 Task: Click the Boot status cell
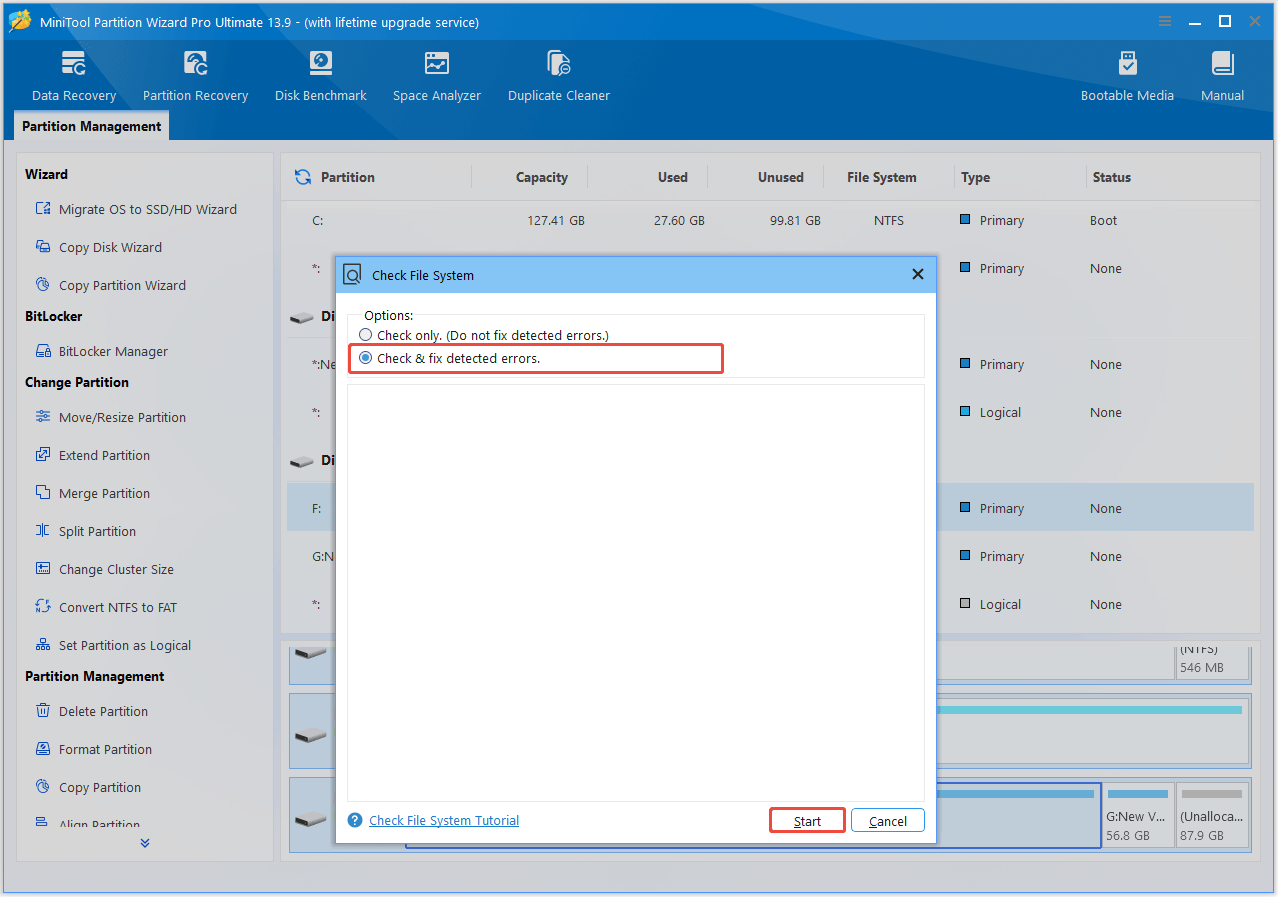pyautogui.click(x=1104, y=220)
